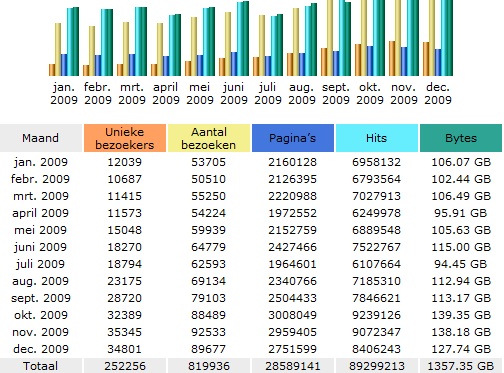Screen dimensions: 504x373
Task: Select pages value 3008049 for October
Action: pos(293,315)
